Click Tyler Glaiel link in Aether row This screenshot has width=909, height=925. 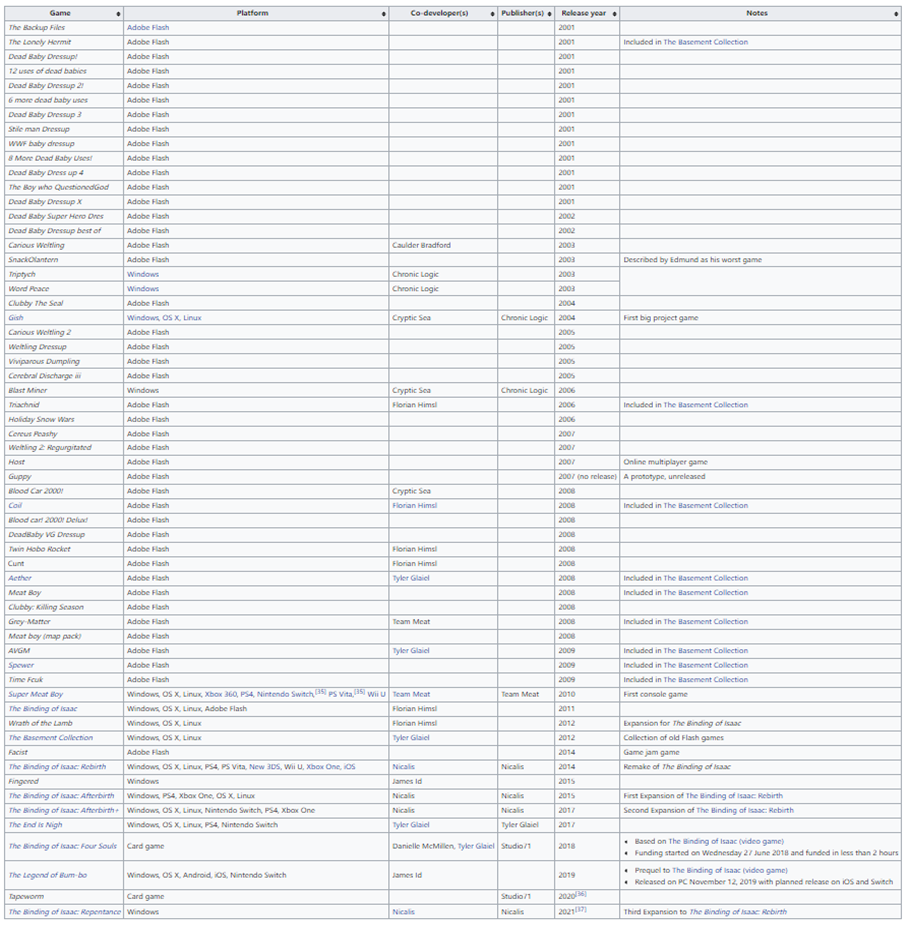click(x=411, y=578)
